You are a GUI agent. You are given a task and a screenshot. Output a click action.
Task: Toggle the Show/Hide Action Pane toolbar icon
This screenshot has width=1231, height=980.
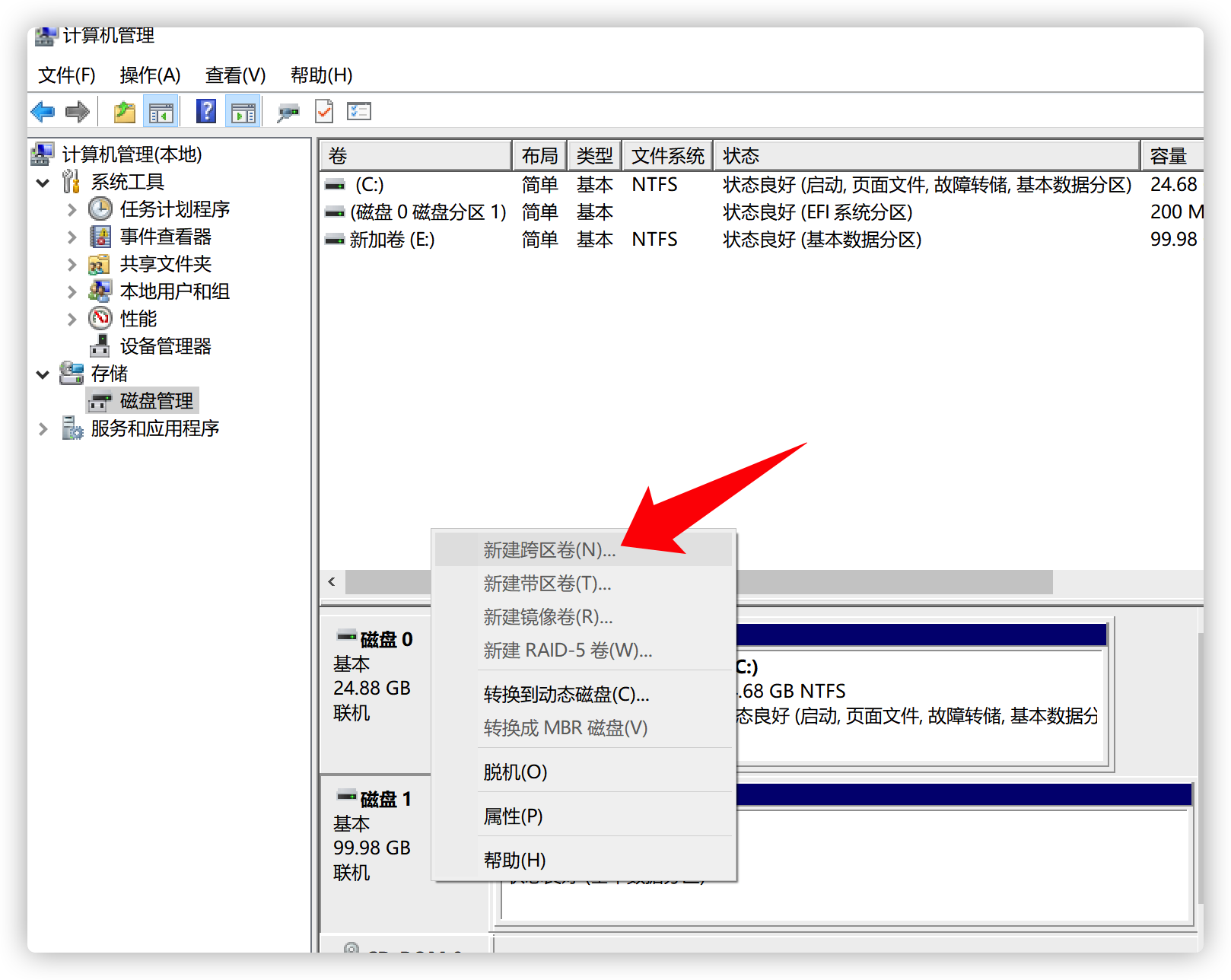(243, 112)
